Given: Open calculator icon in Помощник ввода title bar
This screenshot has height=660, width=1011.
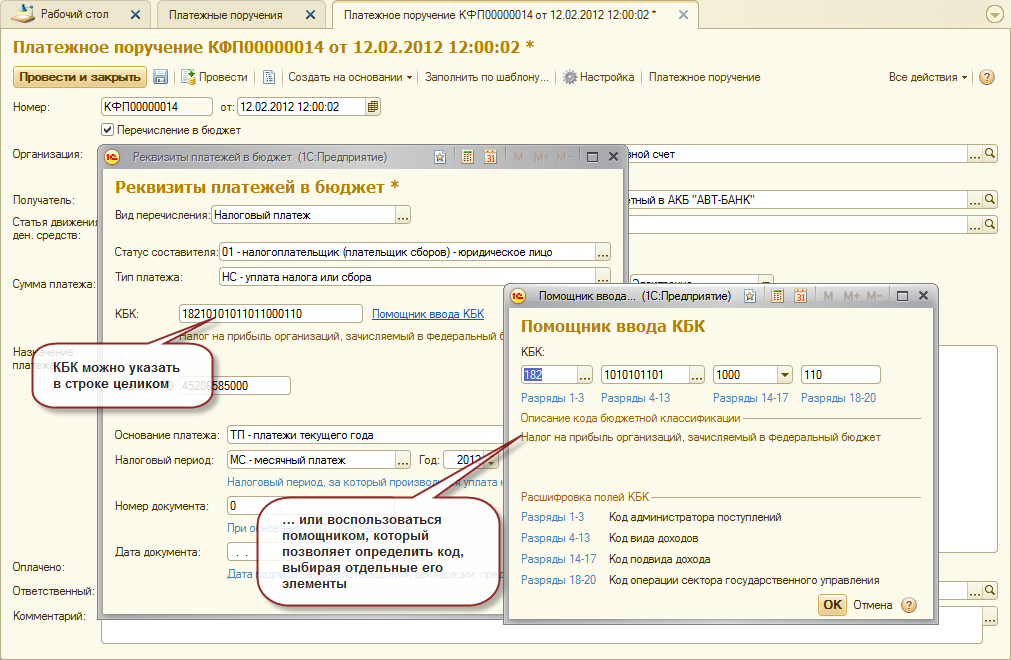Looking at the screenshot, I should coord(778,296).
